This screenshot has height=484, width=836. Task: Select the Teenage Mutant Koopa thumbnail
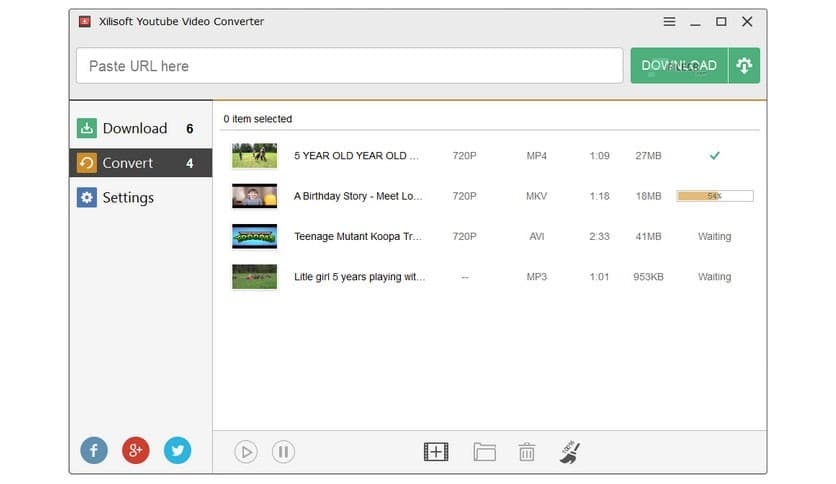(254, 236)
